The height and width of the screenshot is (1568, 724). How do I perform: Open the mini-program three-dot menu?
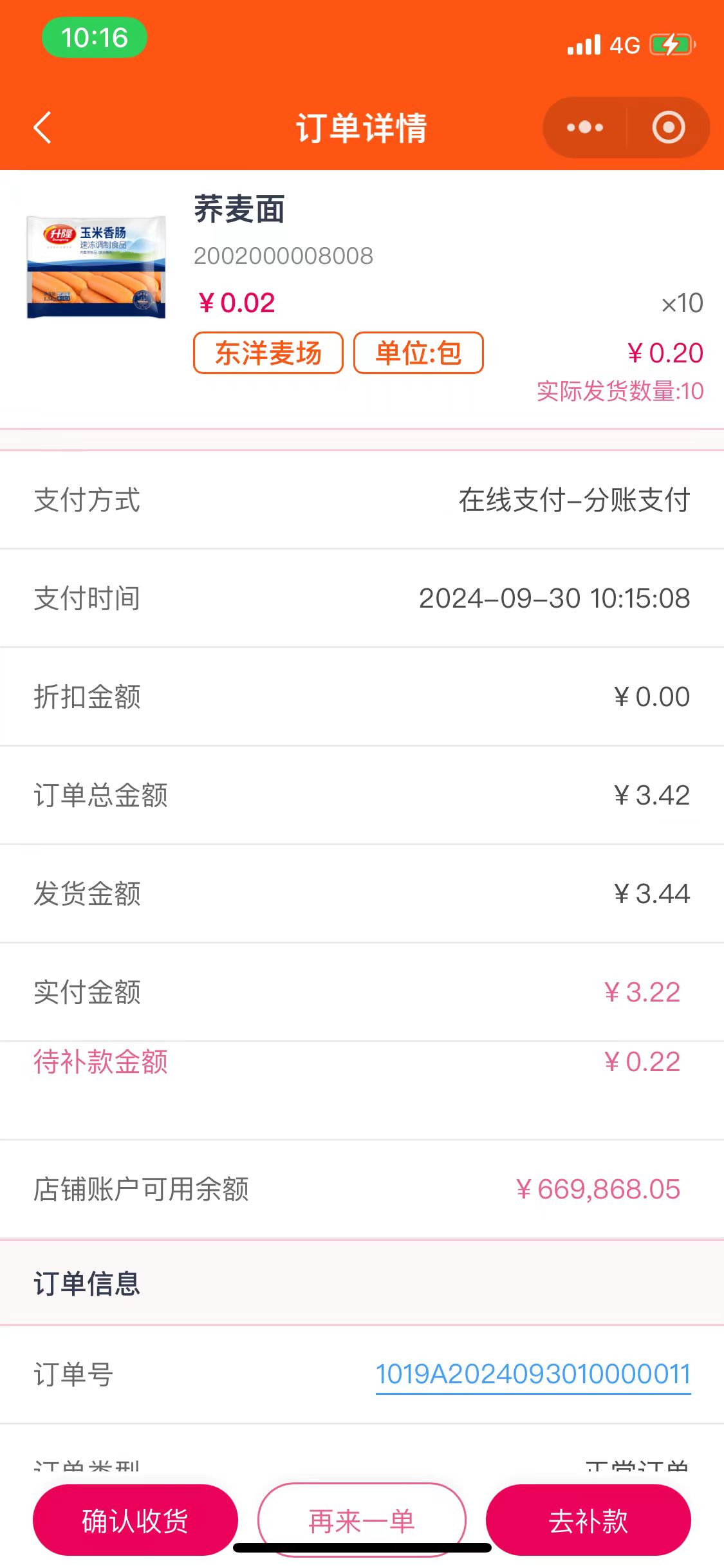[584, 127]
